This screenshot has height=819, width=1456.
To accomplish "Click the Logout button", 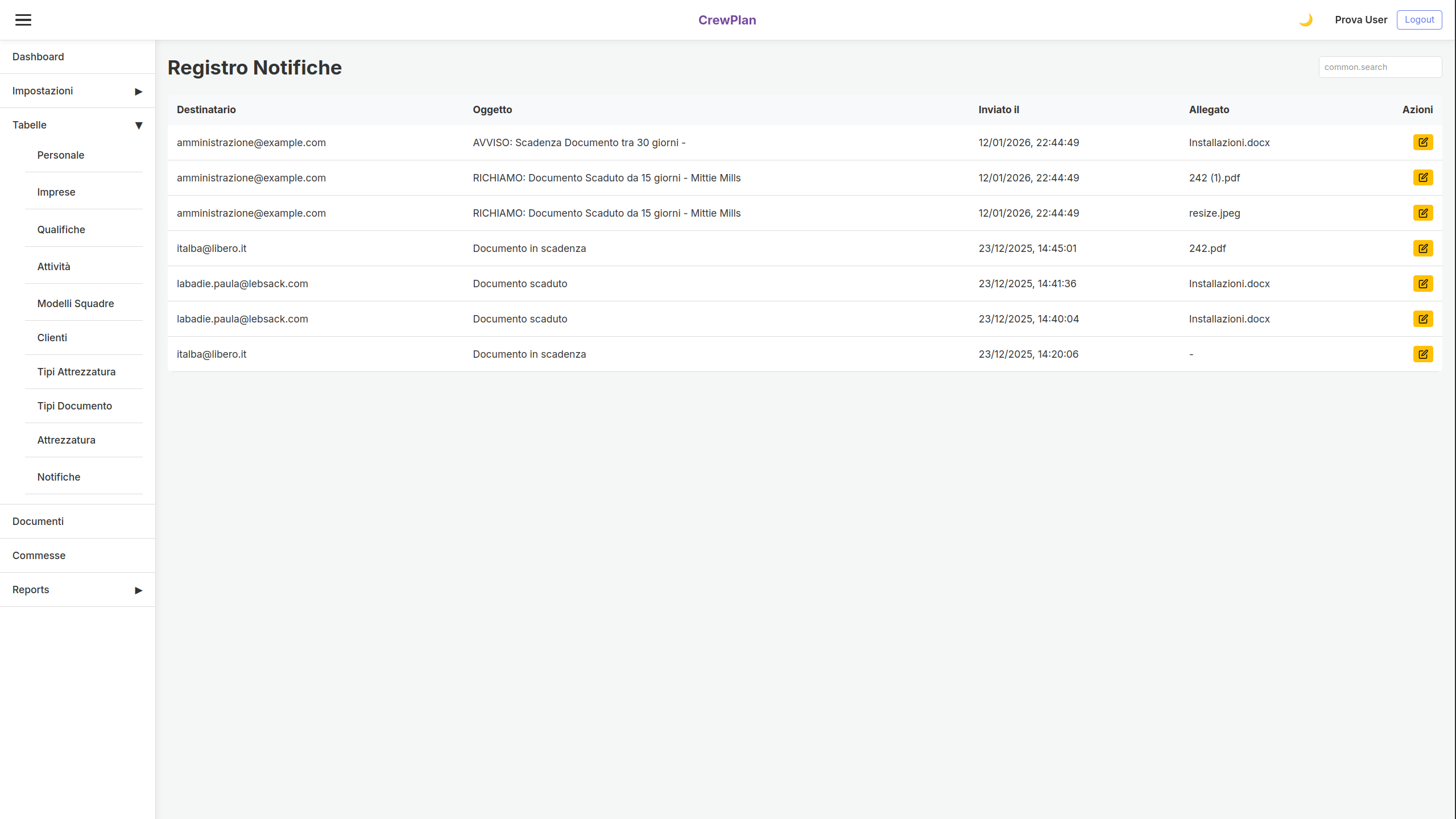I will pos(1418,20).
